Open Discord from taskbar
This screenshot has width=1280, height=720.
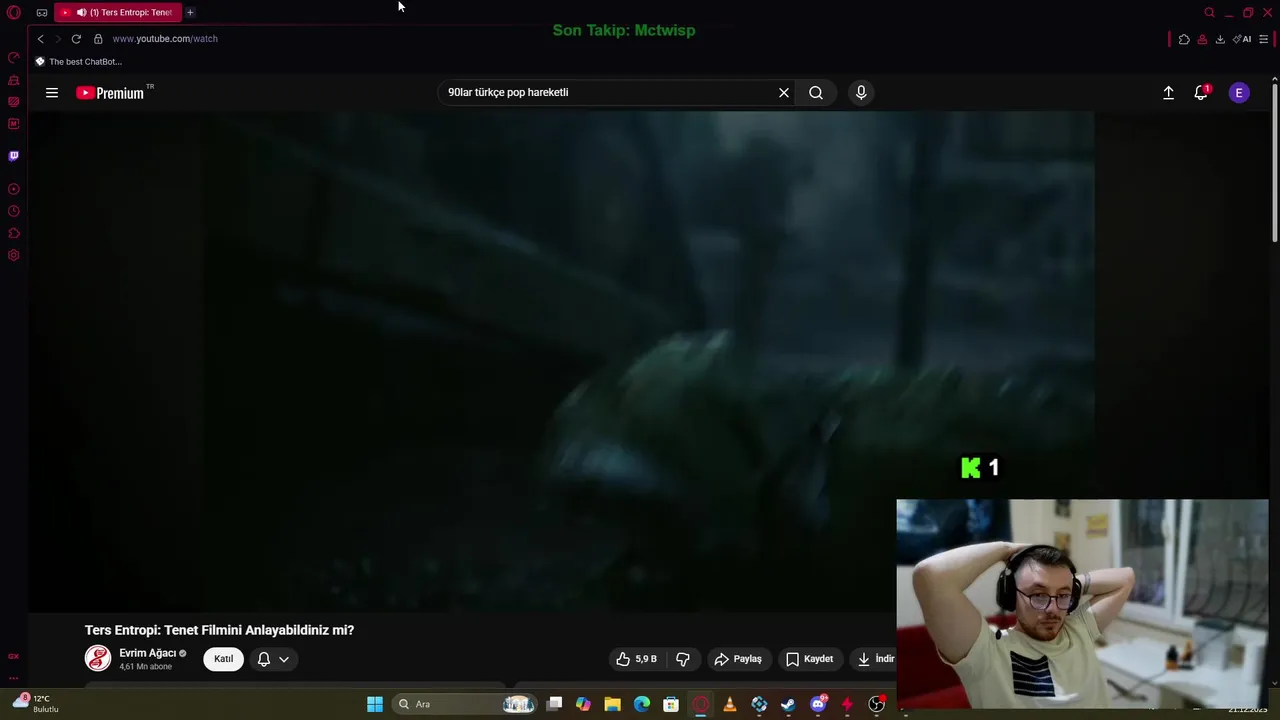tap(818, 704)
